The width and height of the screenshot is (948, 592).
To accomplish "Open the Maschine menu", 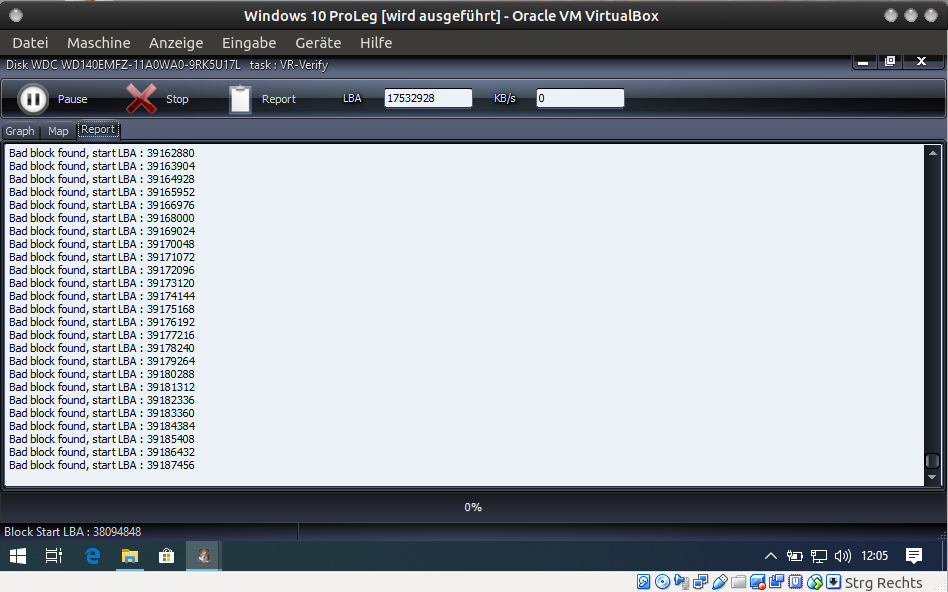I will [x=99, y=43].
